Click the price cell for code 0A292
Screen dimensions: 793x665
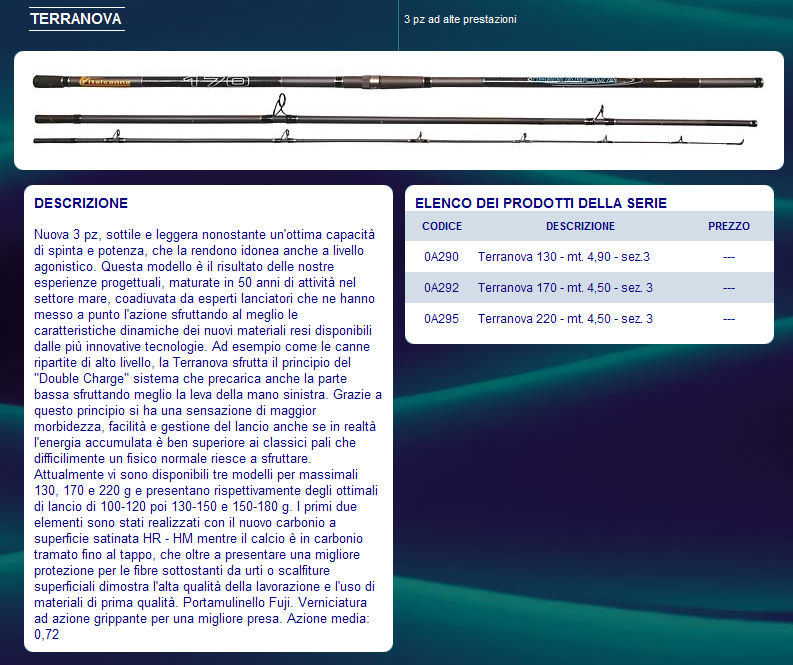(729, 288)
